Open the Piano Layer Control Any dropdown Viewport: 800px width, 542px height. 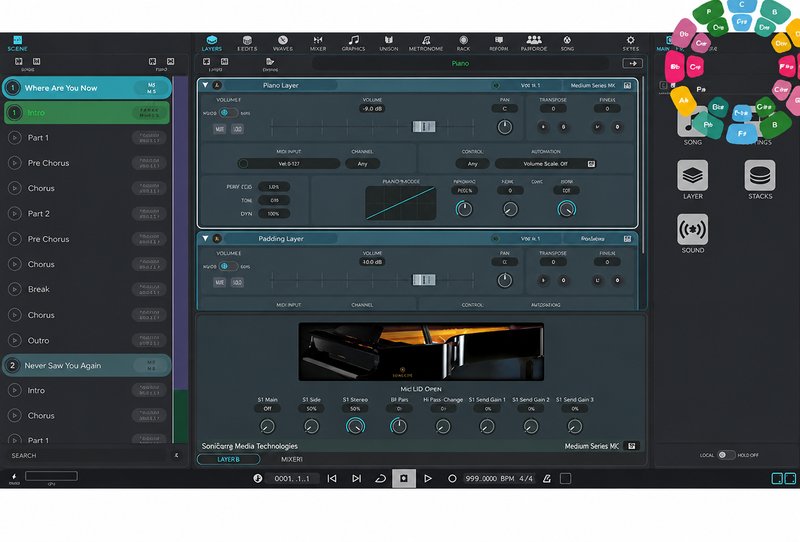click(472, 164)
